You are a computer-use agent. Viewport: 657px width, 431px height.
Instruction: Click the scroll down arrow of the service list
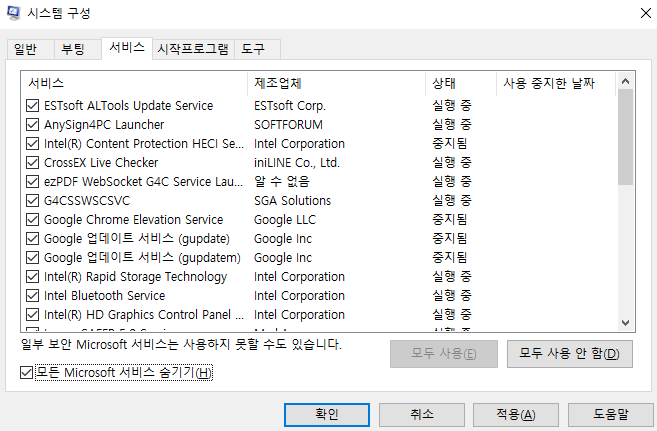[x=626, y=323]
